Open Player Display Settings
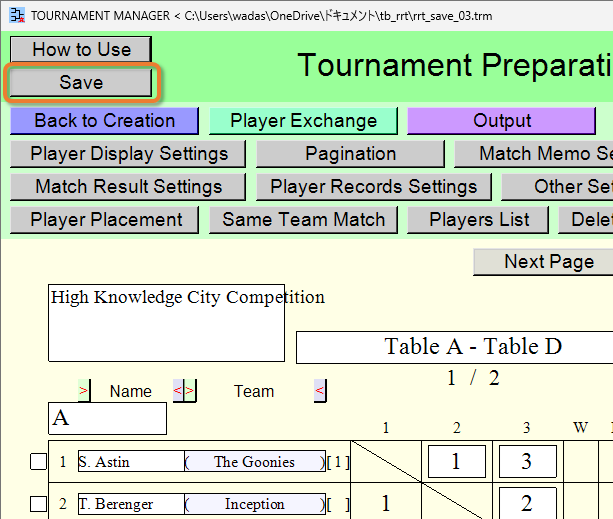Viewport: 613px width, 519px height. (128, 154)
